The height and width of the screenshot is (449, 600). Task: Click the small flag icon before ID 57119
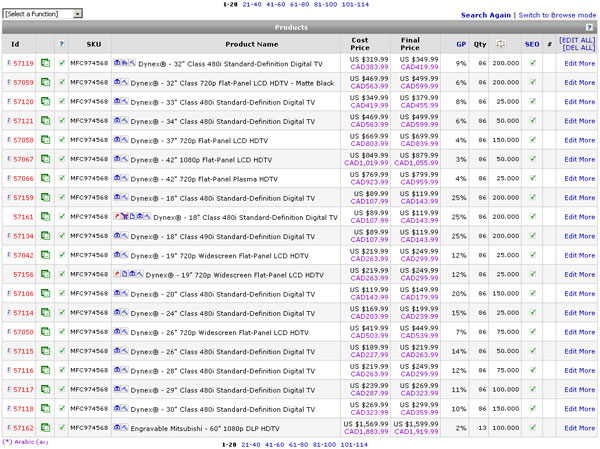click(9, 63)
